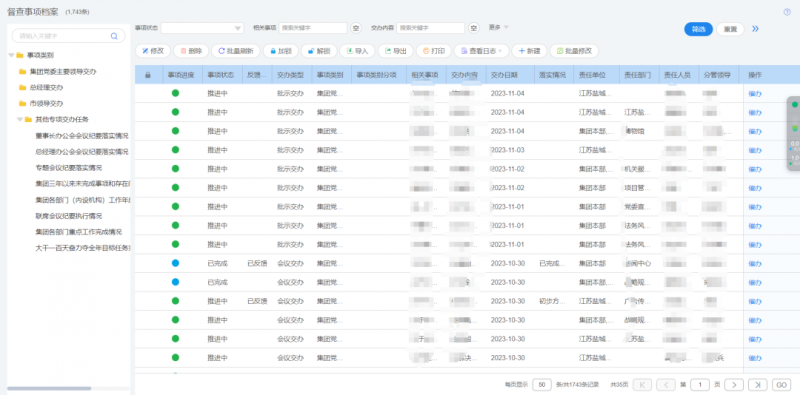Screen dimensions: 800x395
Task: Expand the double-chevron beside 重置
Action: [x=756, y=29]
